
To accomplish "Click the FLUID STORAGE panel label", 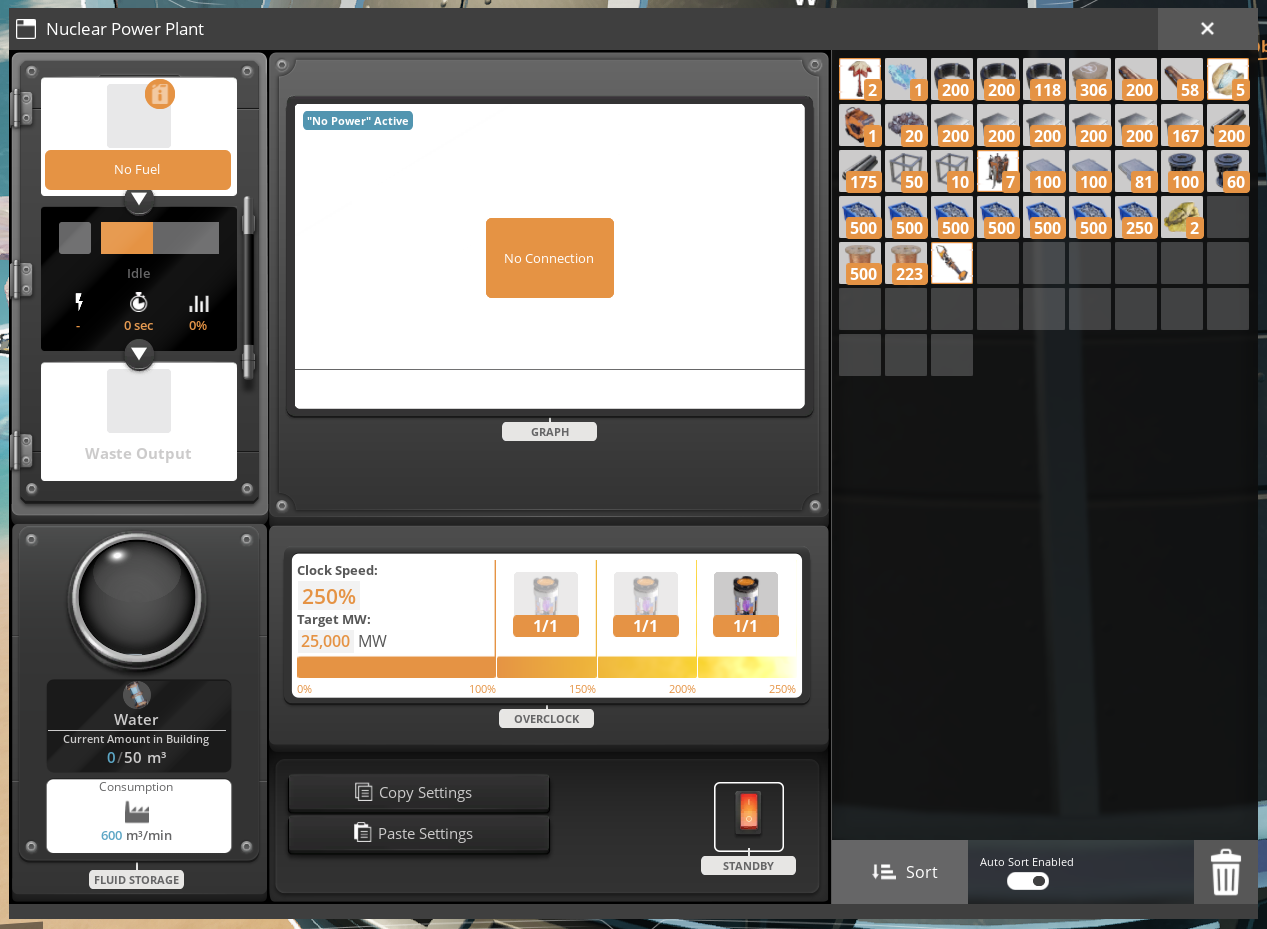I will coord(137,880).
